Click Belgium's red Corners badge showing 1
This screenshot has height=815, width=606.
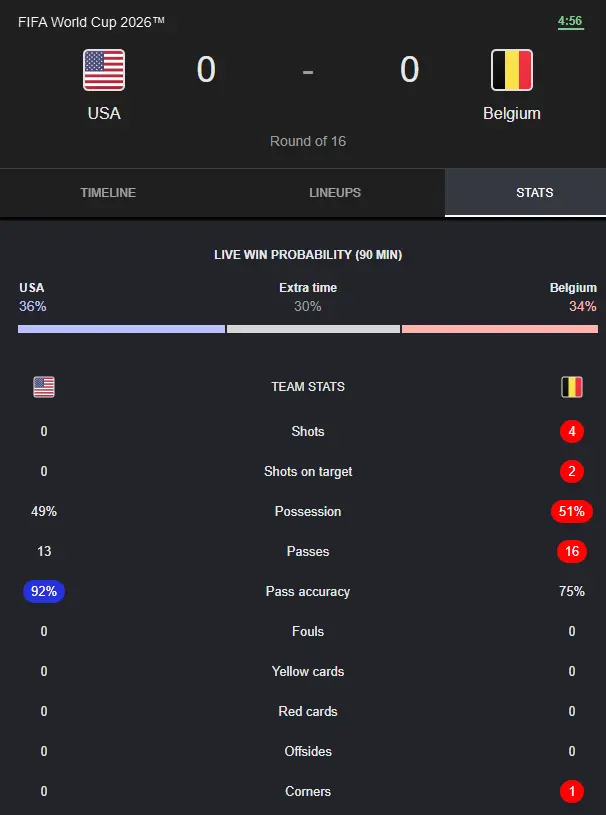click(x=572, y=791)
